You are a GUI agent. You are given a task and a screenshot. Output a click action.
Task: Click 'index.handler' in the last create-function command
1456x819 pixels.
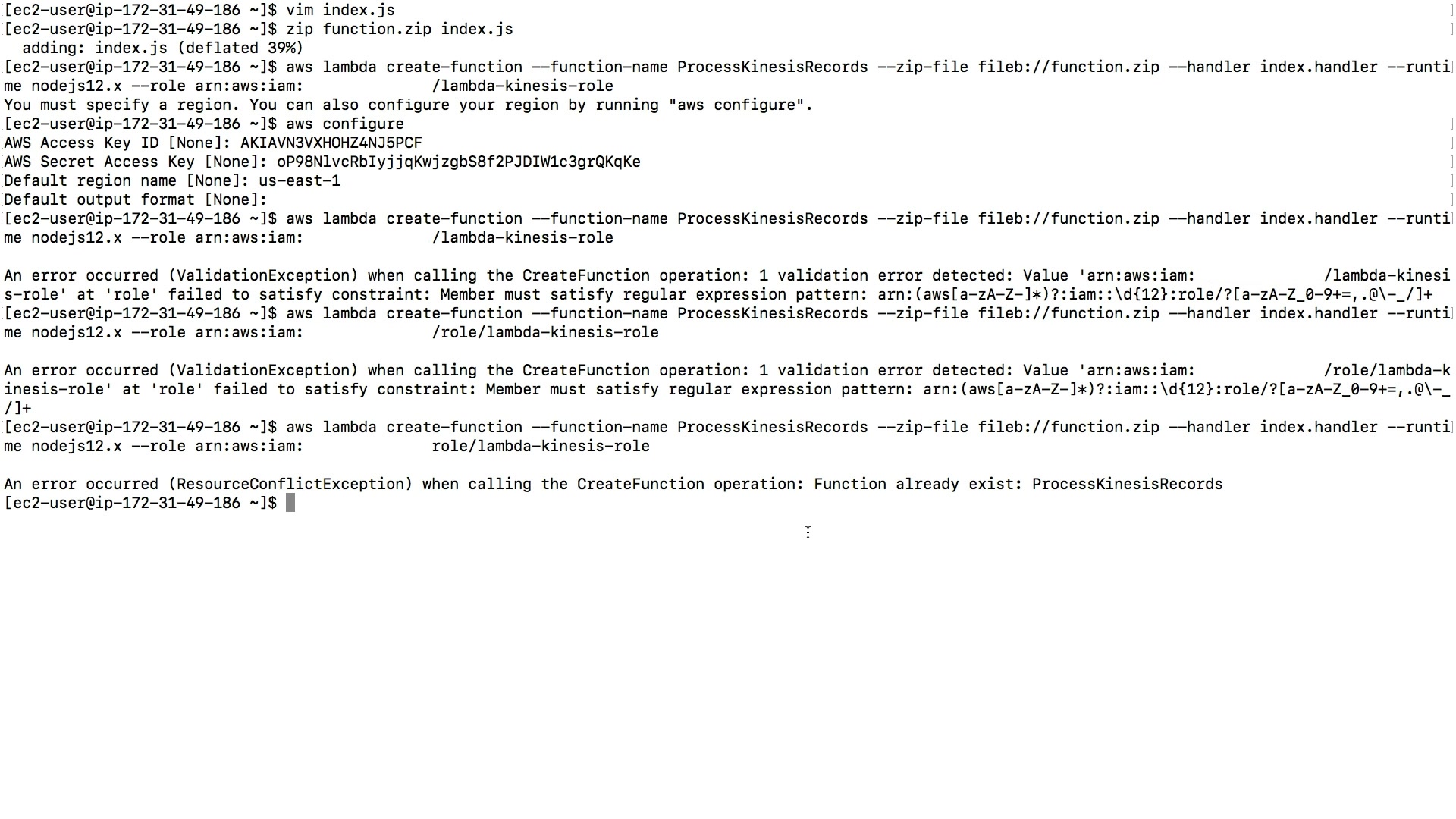point(1319,428)
